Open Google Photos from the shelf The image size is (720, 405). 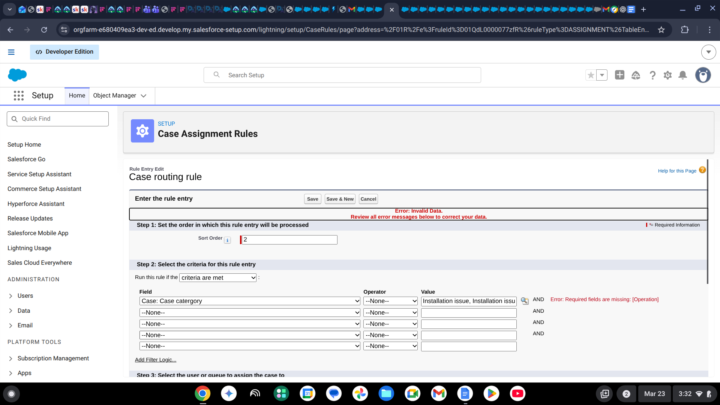click(x=360, y=394)
